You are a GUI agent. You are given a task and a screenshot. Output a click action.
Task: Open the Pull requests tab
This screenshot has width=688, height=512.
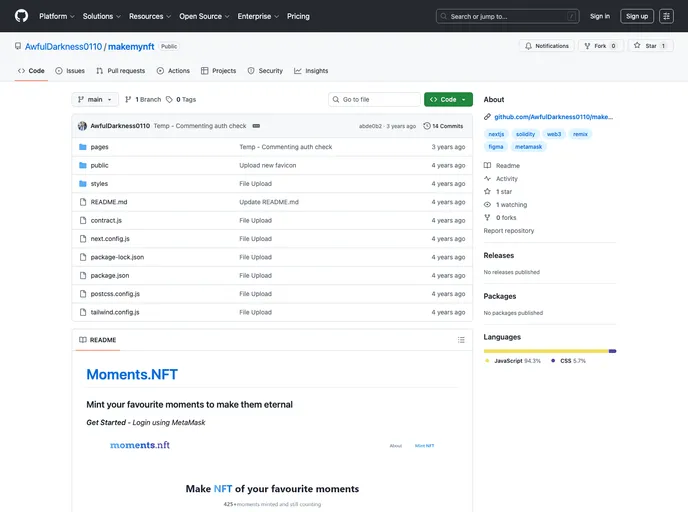pyautogui.click(x=121, y=71)
